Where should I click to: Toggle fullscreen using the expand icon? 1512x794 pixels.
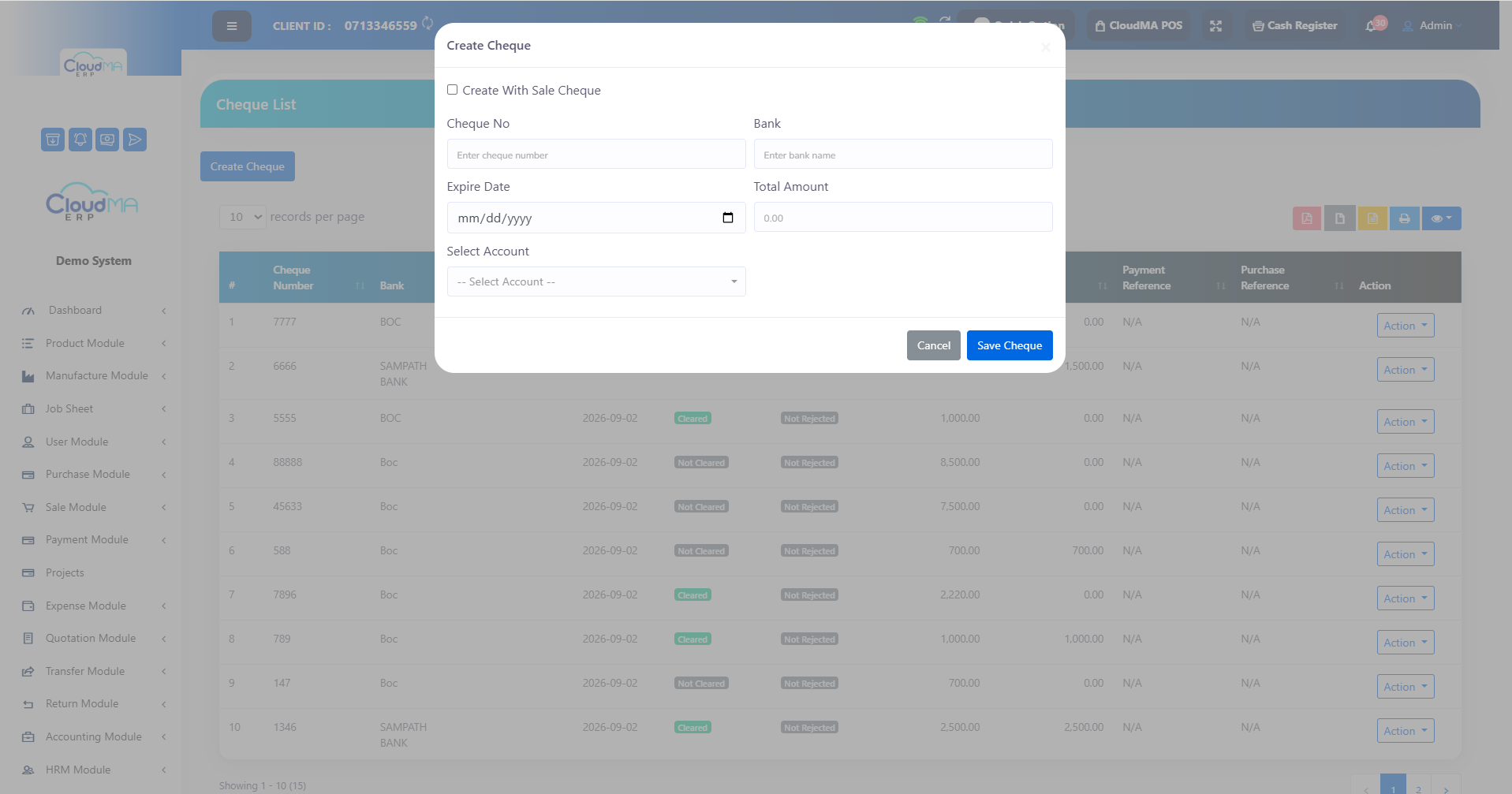[1215, 26]
